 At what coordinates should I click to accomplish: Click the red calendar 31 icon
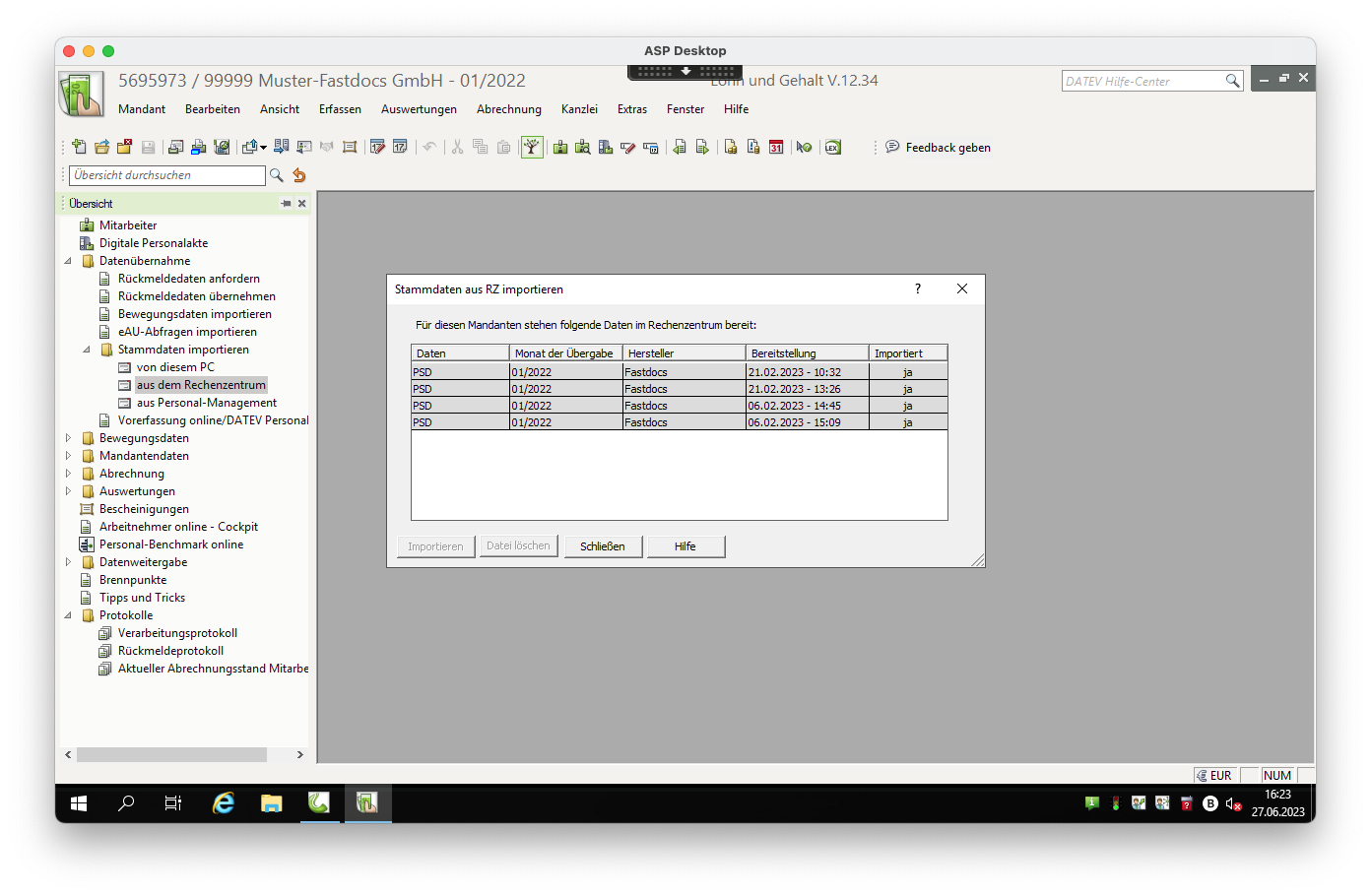pyautogui.click(x=776, y=147)
